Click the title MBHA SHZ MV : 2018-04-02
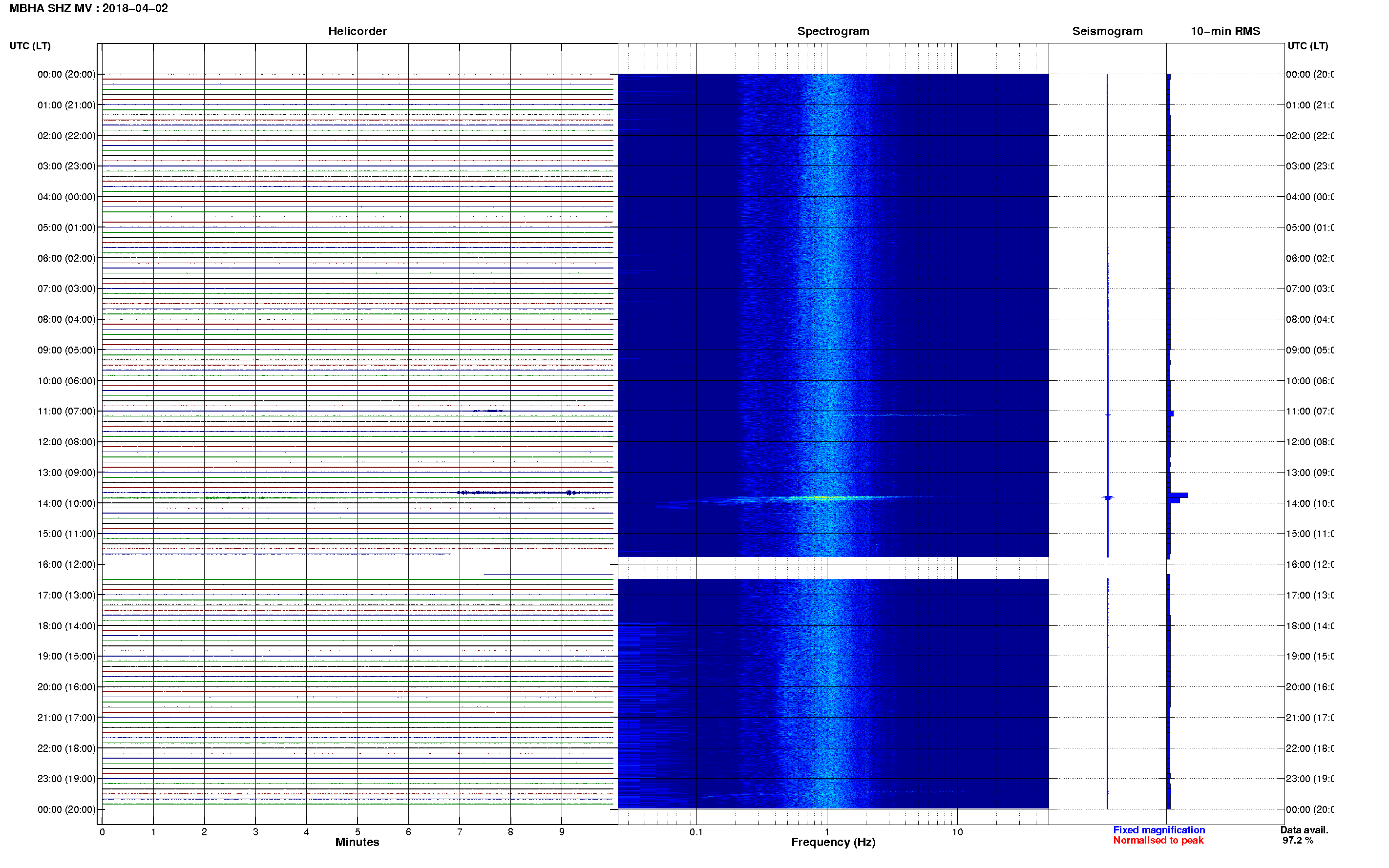Image resolution: width=1389 pixels, height=868 pixels. [x=88, y=9]
